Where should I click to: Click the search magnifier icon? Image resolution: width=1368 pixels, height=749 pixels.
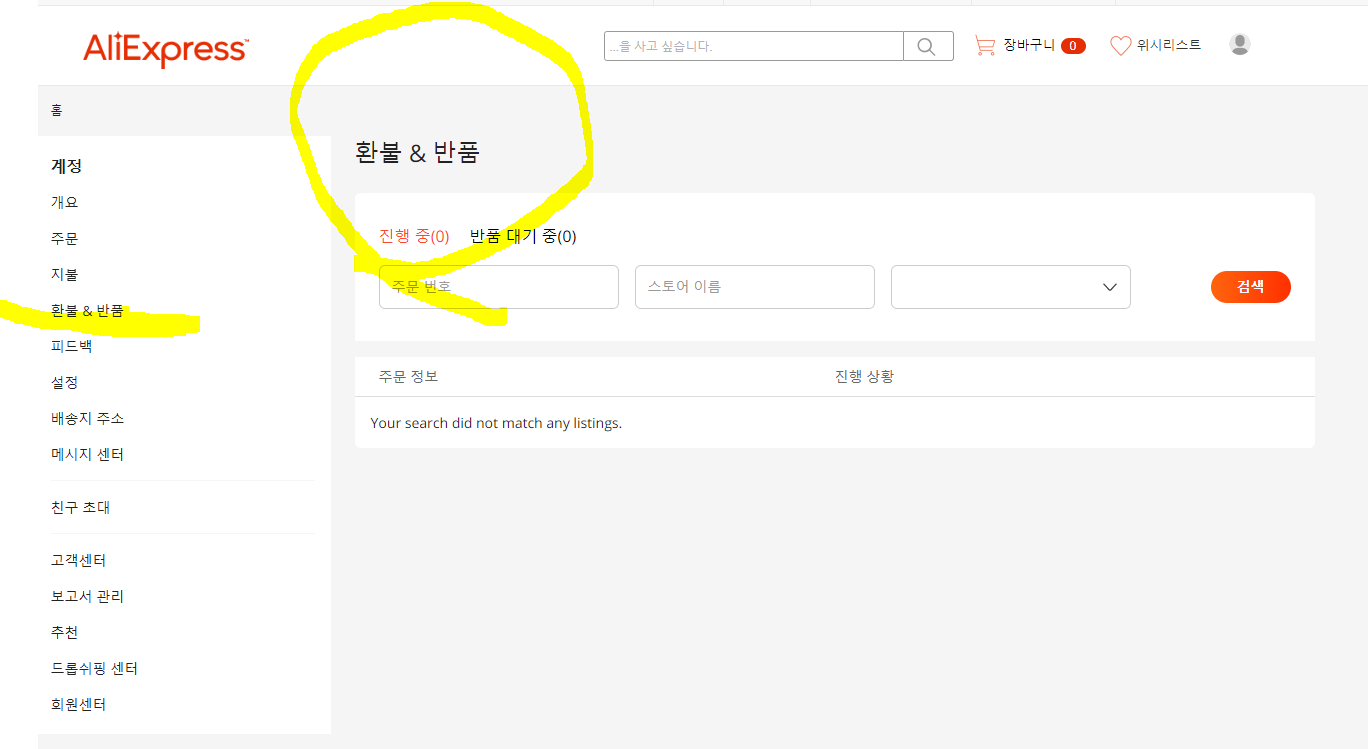click(x=926, y=45)
